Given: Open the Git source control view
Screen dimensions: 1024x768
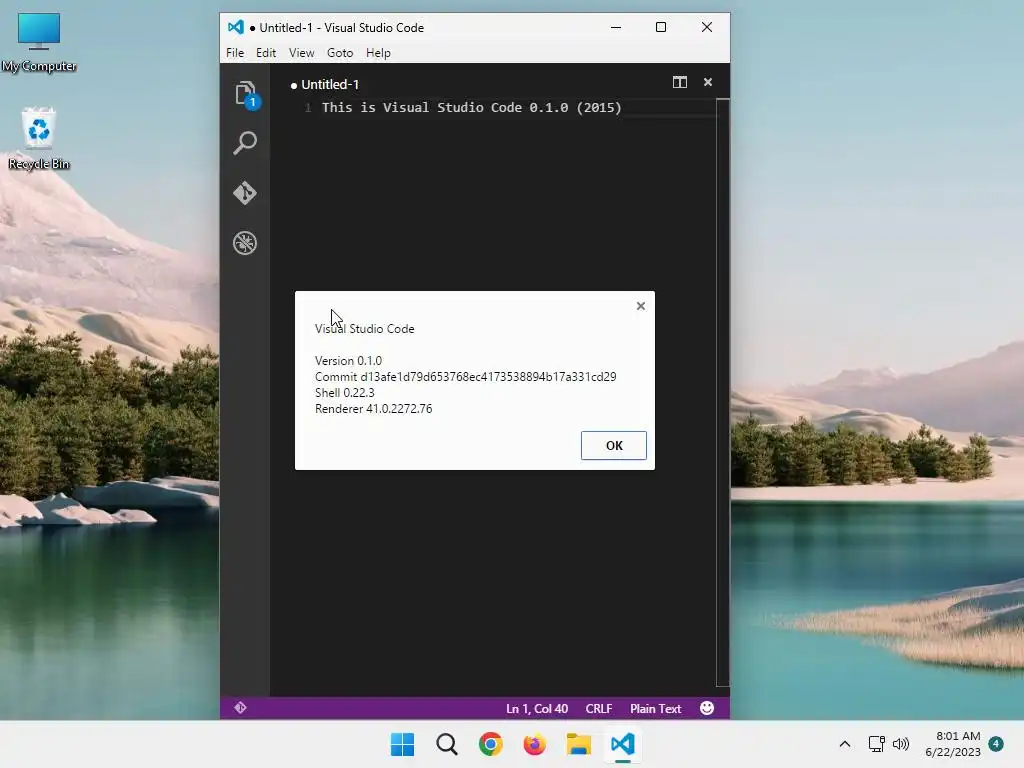Looking at the screenshot, I should coord(245,193).
